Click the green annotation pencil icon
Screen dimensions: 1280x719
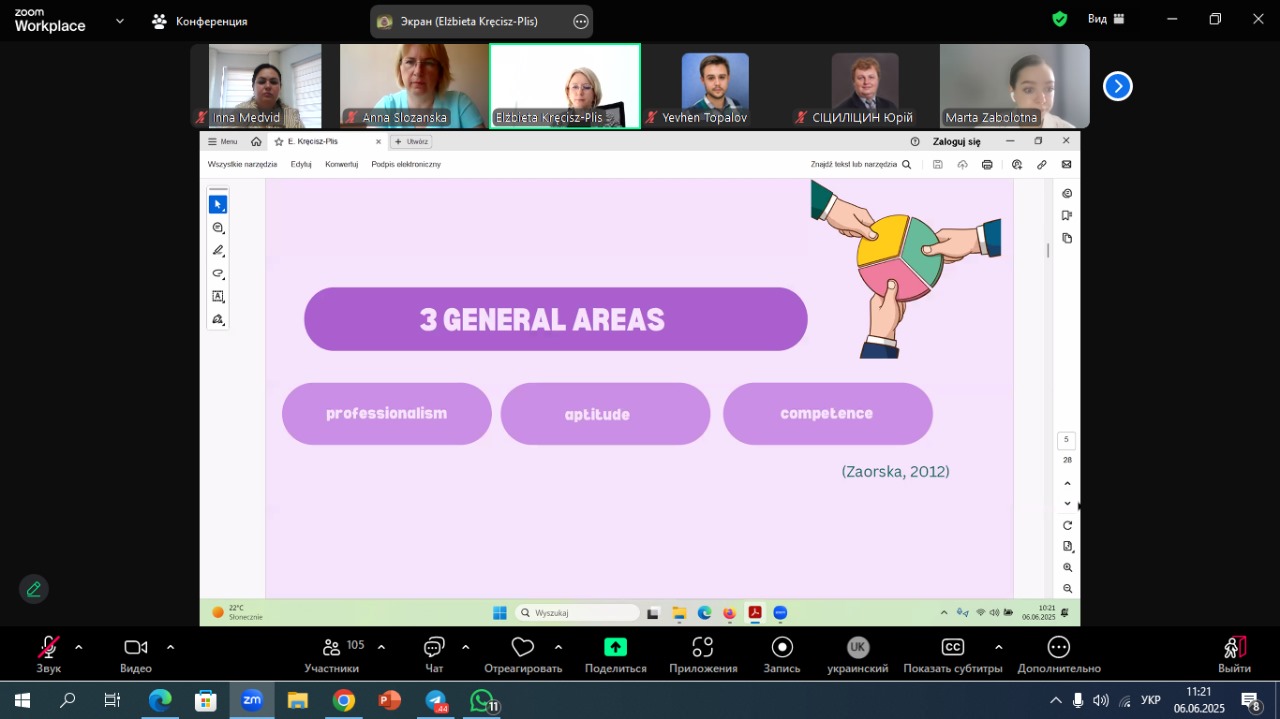[34, 589]
